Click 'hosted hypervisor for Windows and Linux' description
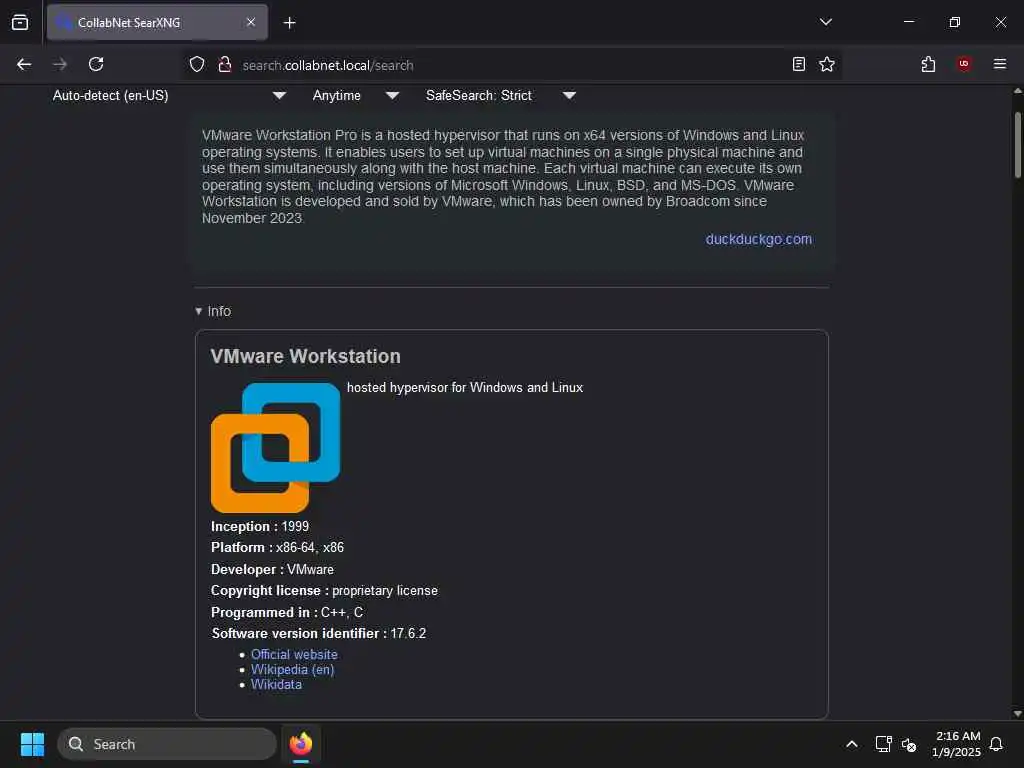Screen dimensions: 1024x768 464,387
